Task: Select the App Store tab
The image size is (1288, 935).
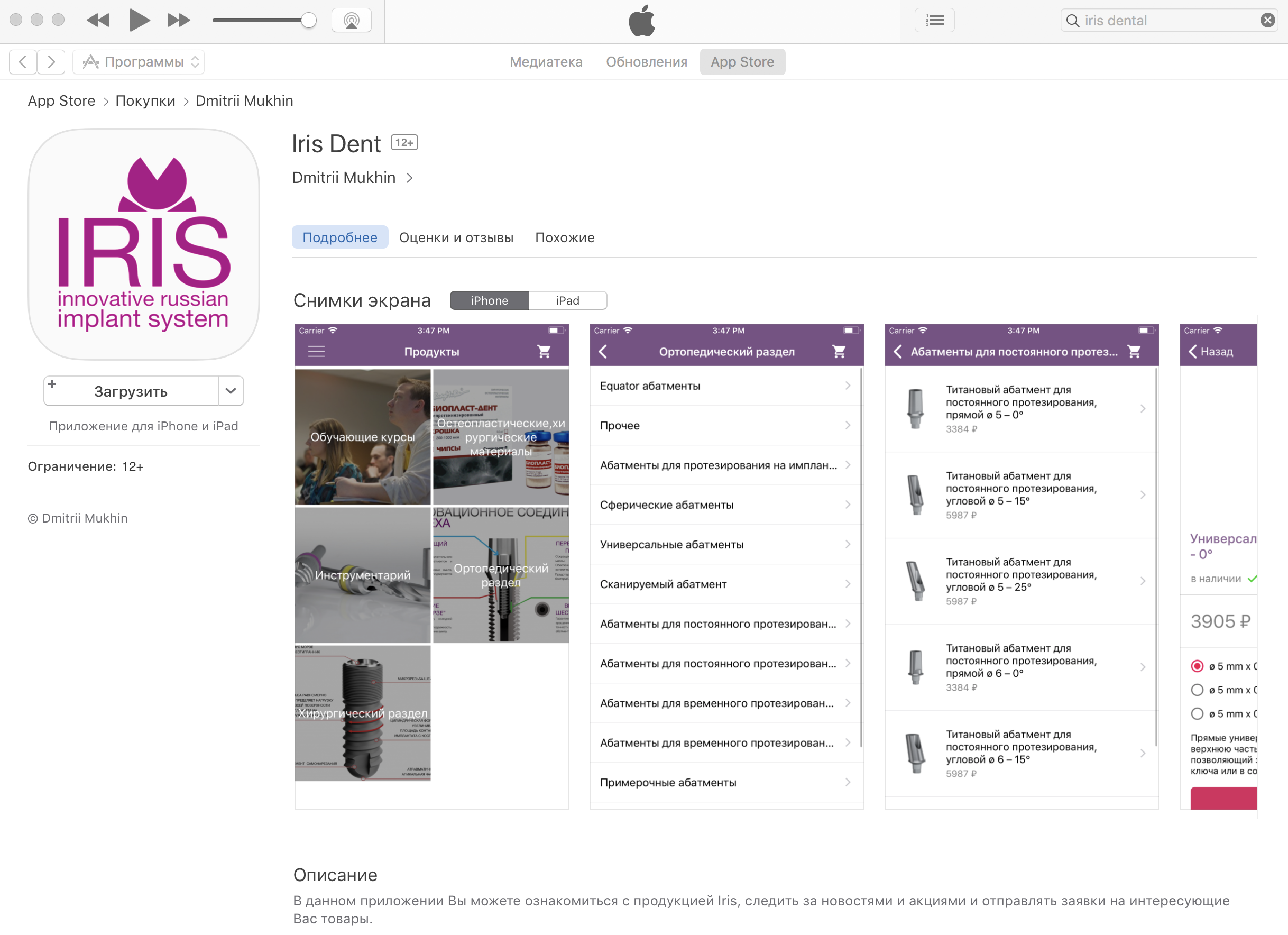Action: [x=742, y=61]
